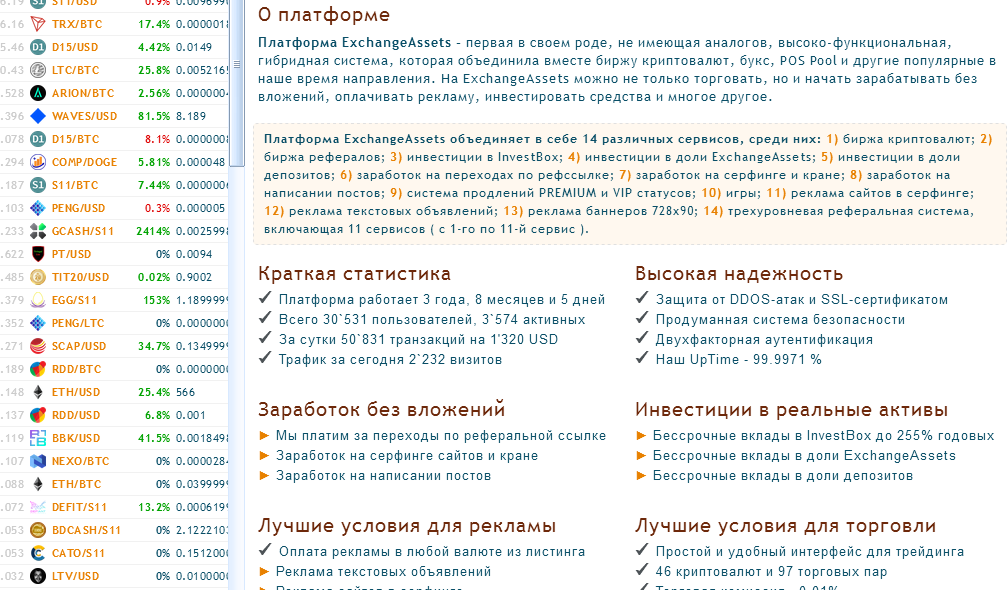Click the pairs list scrollbar thumb
The image size is (1007, 590).
(x=237, y=83)
